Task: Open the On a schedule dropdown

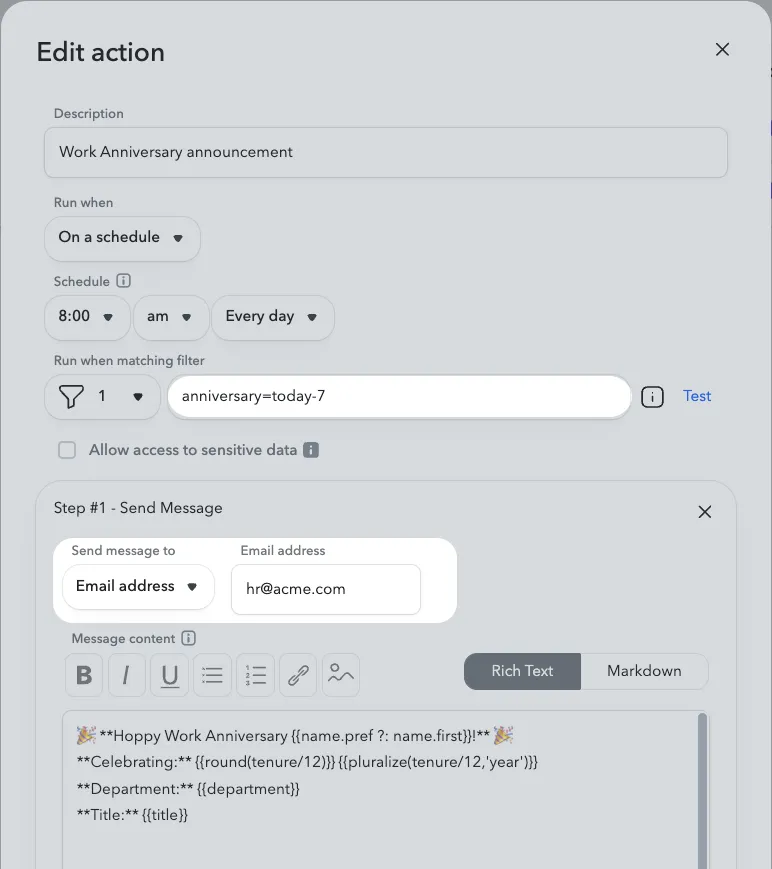Action: (x=122, y=238)
